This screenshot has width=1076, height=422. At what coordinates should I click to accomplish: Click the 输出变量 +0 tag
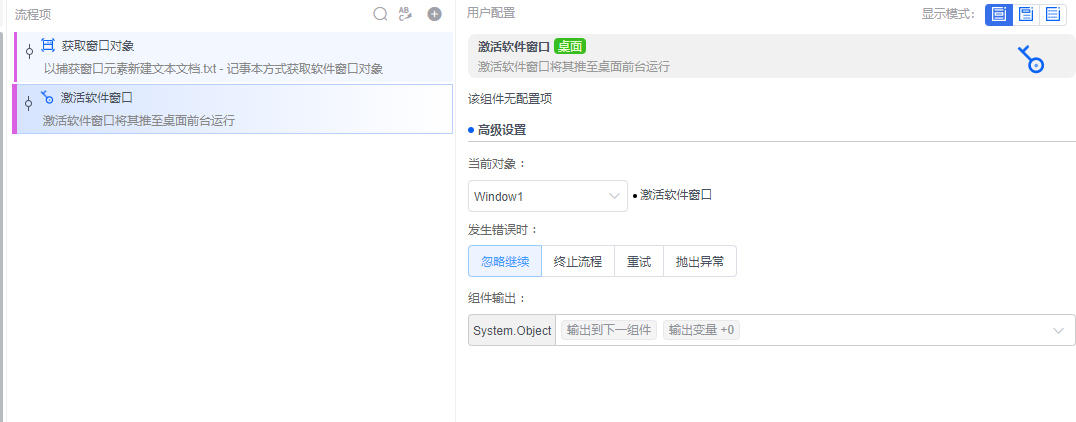[701, 330]
